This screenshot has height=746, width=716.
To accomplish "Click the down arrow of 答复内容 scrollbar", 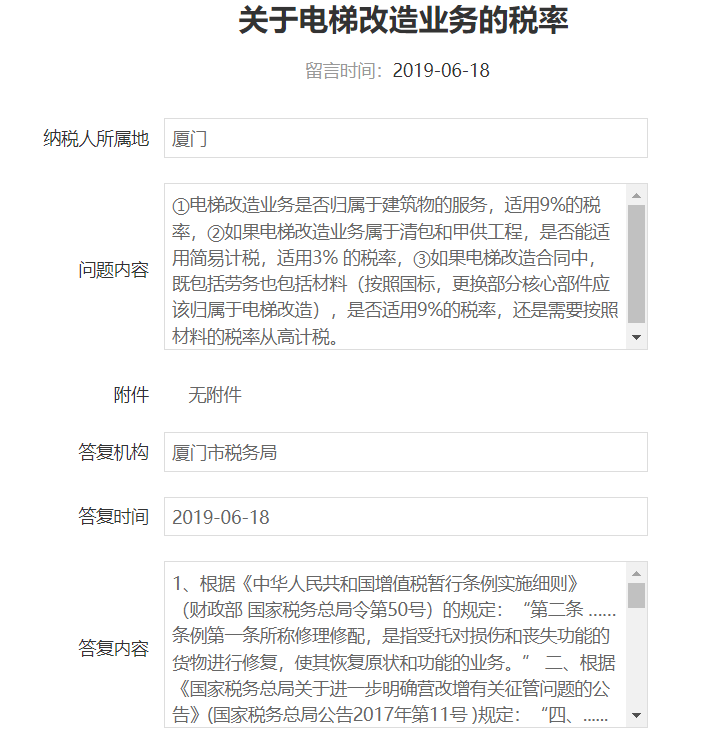I will point(636,716).
